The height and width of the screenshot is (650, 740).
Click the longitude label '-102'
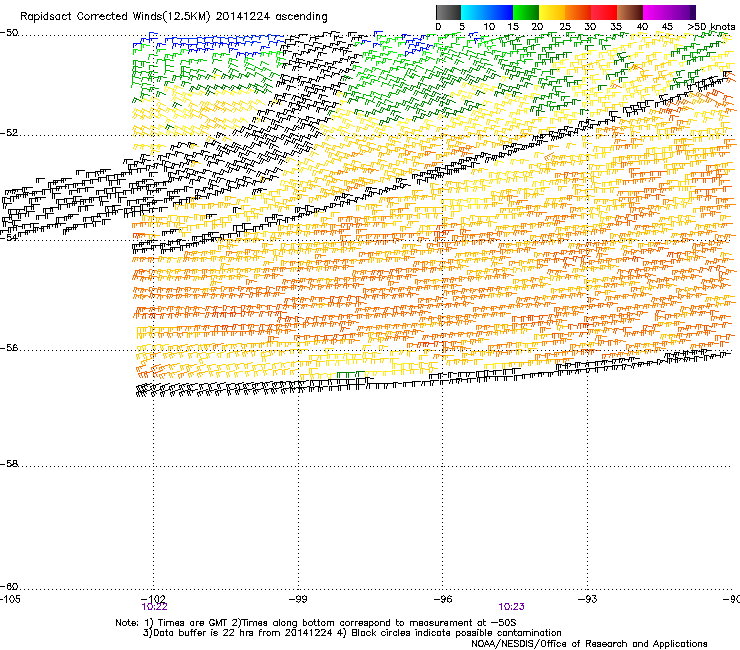coord(153,599)
